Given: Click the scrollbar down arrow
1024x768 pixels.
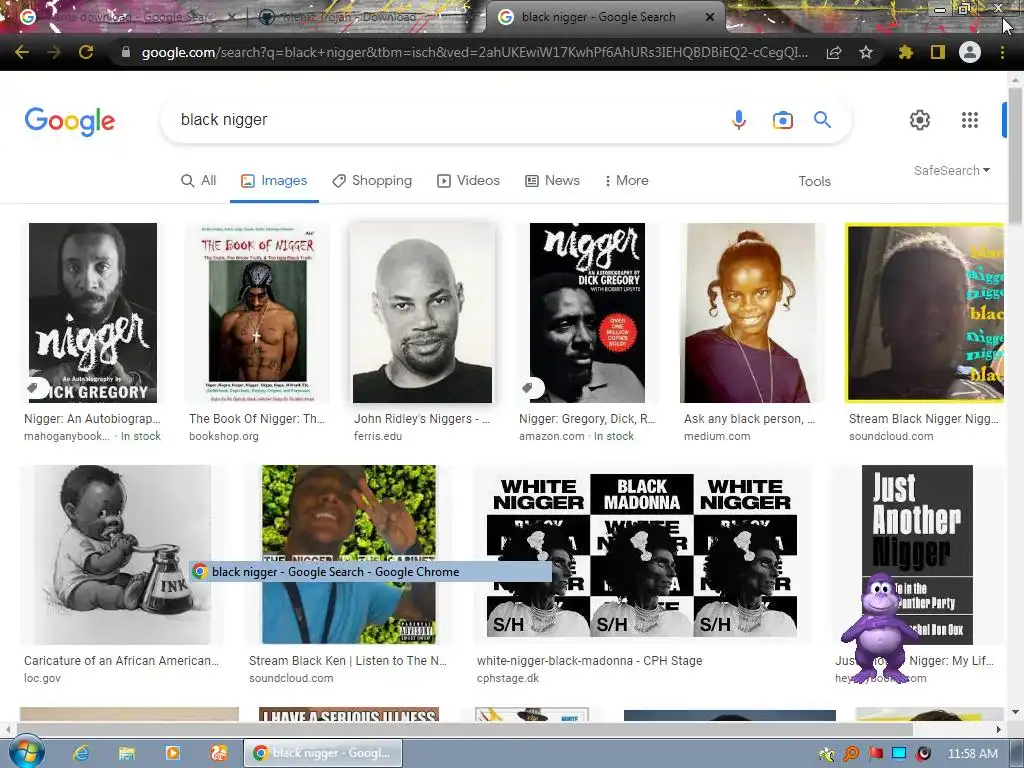Looking at the screenshot, I should point(1015,712).
